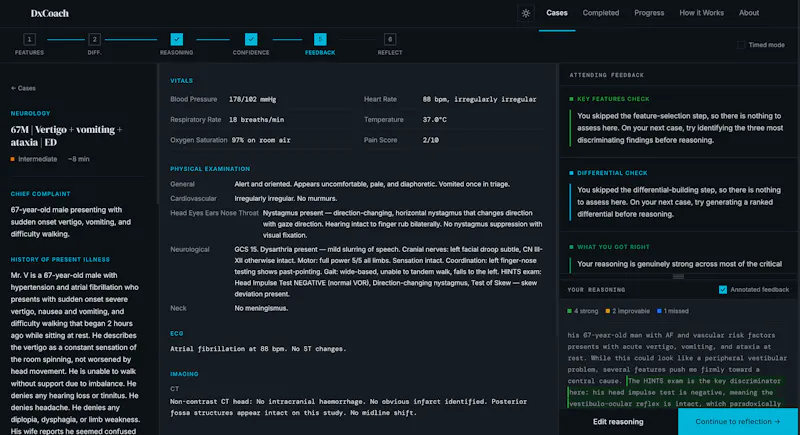Viewport: 800px width, 435px height.
Task: Click the green 4 strong legend marker
Action: tap(569, 311)
